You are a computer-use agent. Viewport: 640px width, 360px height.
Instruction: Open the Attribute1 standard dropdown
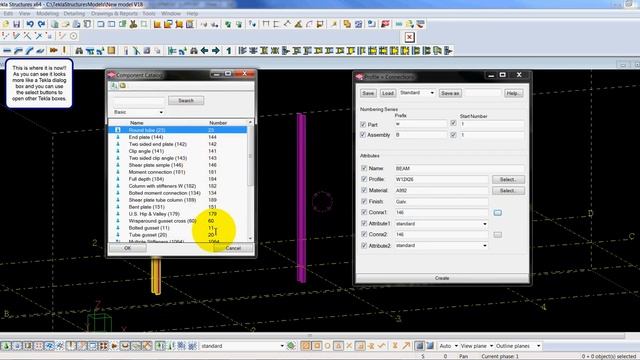coord(441,224)
